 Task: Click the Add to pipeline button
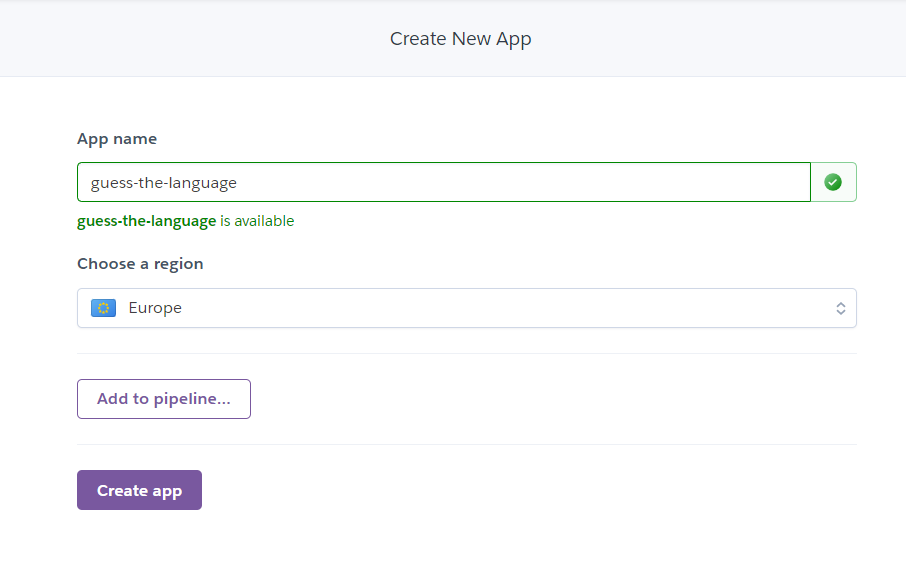pyautogui.click(x=164, y=399)
